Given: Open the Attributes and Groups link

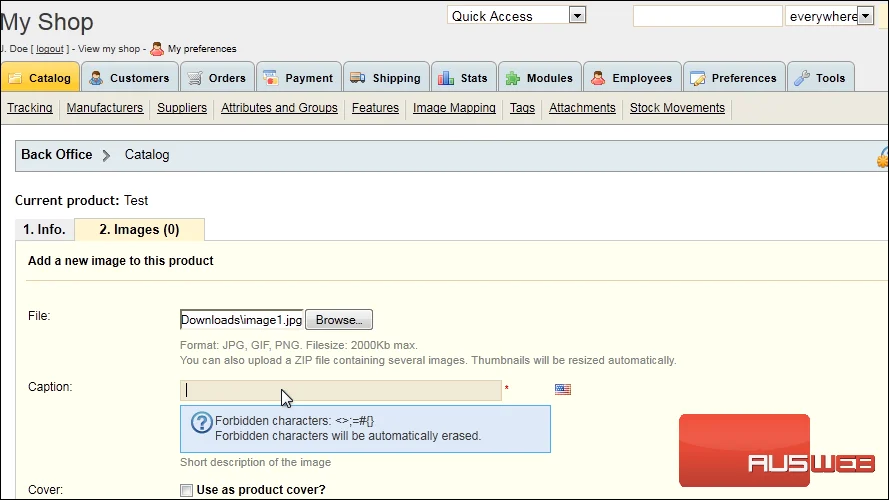Looking at the screenshot, I should coord(279,108).
